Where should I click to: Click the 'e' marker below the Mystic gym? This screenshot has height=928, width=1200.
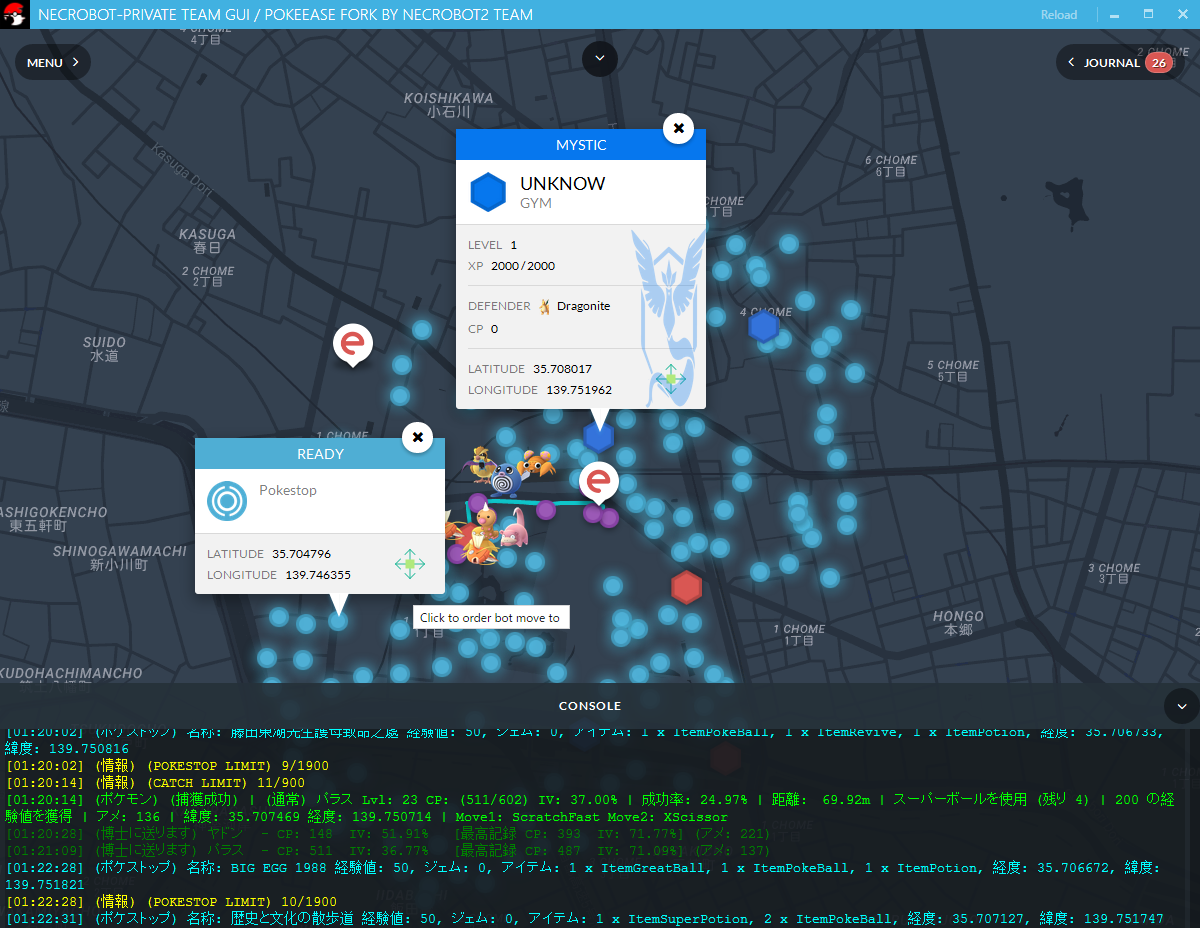point(599,483)
